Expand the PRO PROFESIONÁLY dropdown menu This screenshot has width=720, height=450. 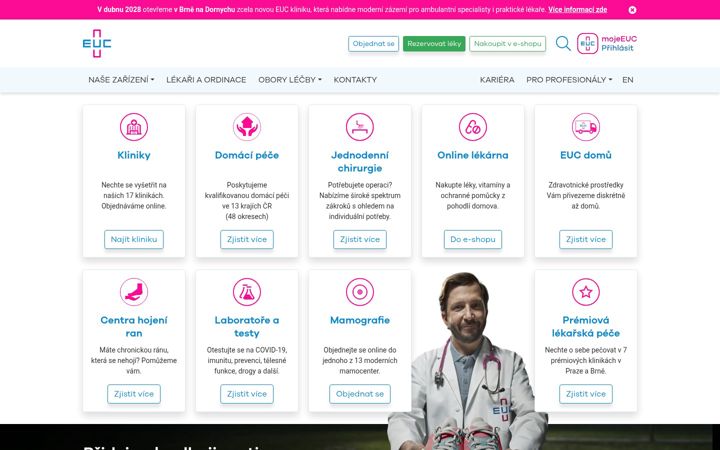569,80
